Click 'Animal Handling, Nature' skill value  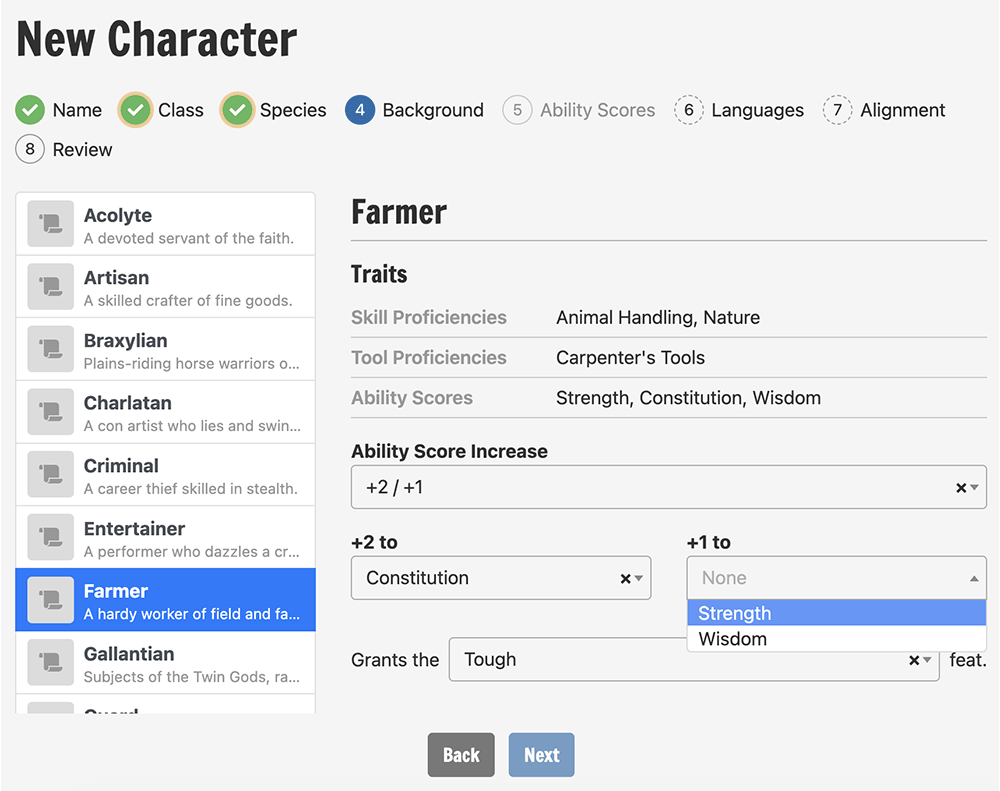(x=658, y=317)
